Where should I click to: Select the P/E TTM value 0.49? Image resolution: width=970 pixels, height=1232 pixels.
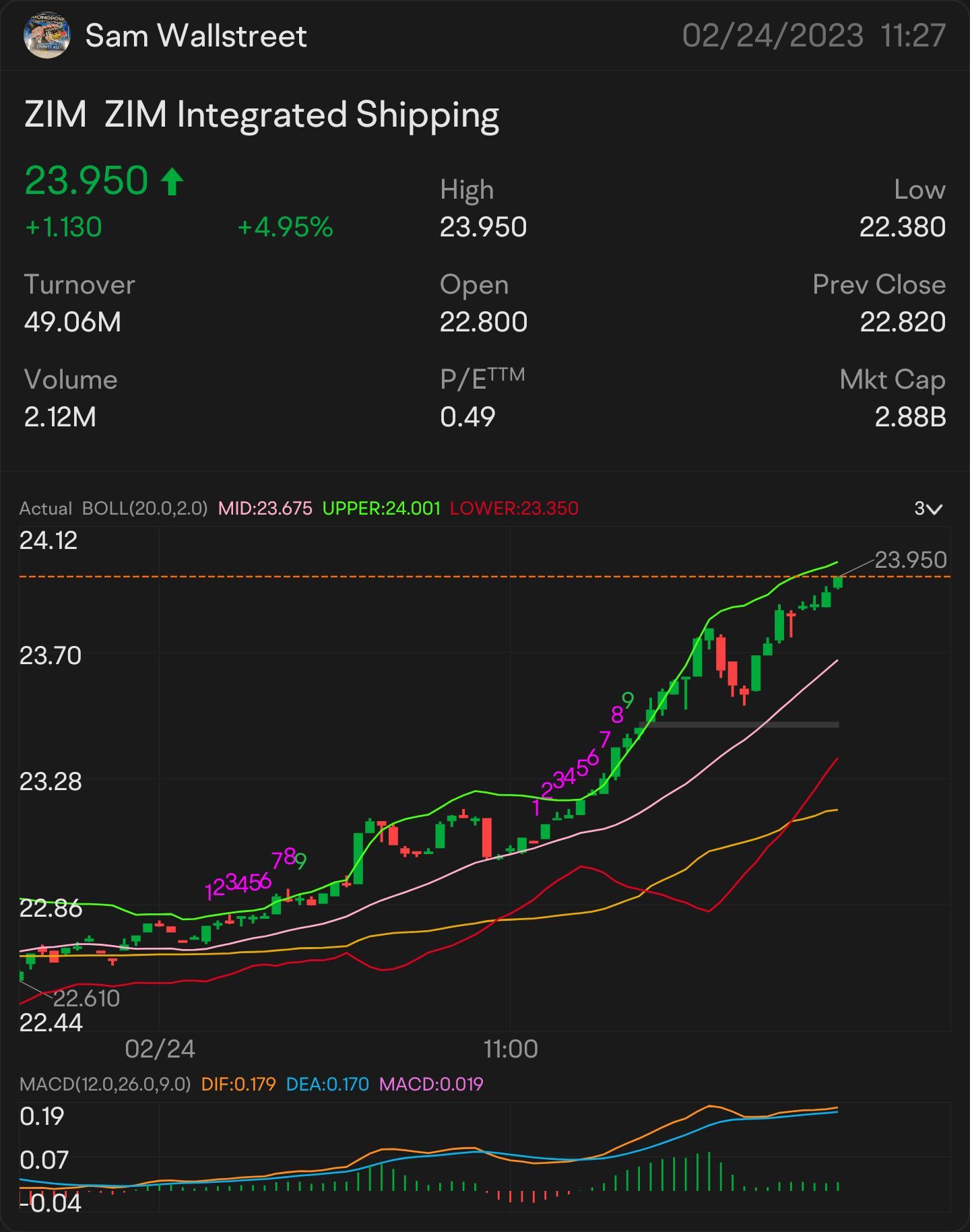pyautogui.click(x=467, y=417)
